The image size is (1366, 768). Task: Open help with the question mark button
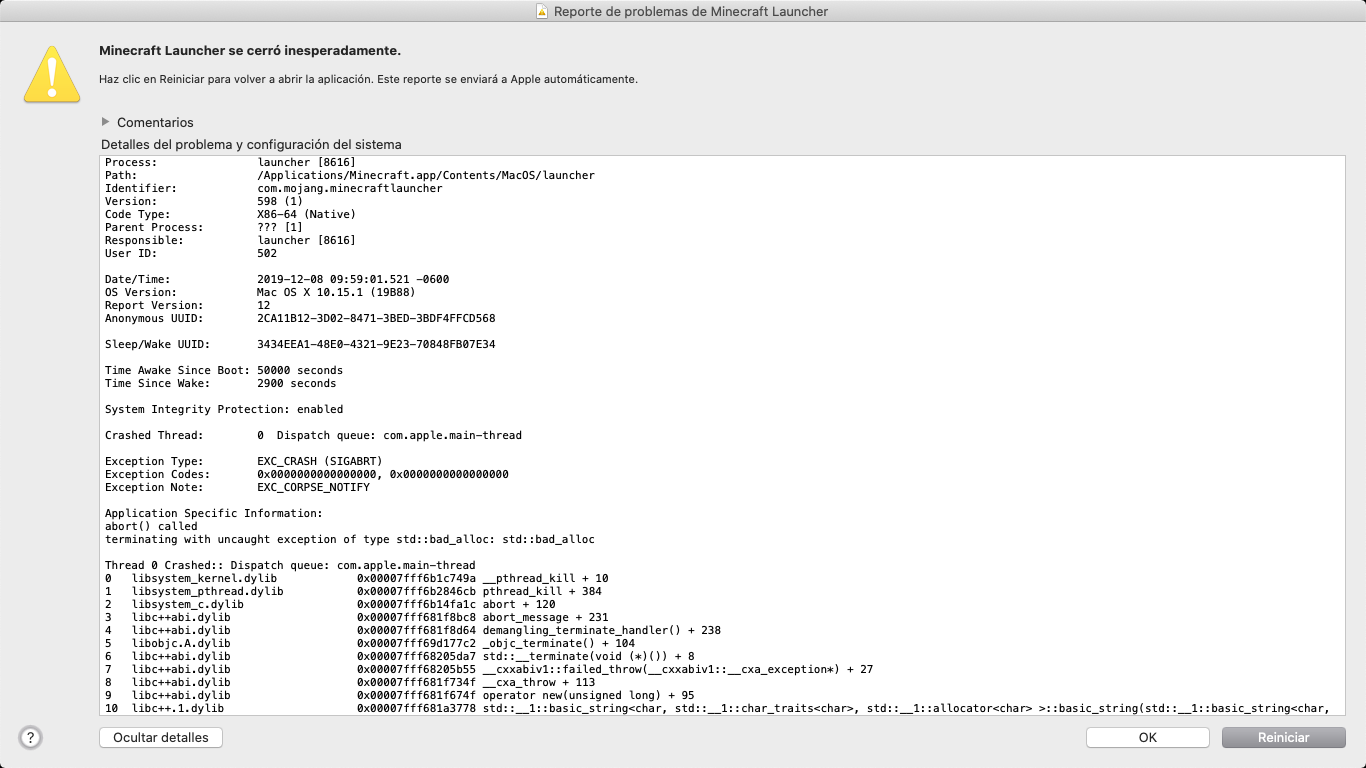(x=31, y=738)
